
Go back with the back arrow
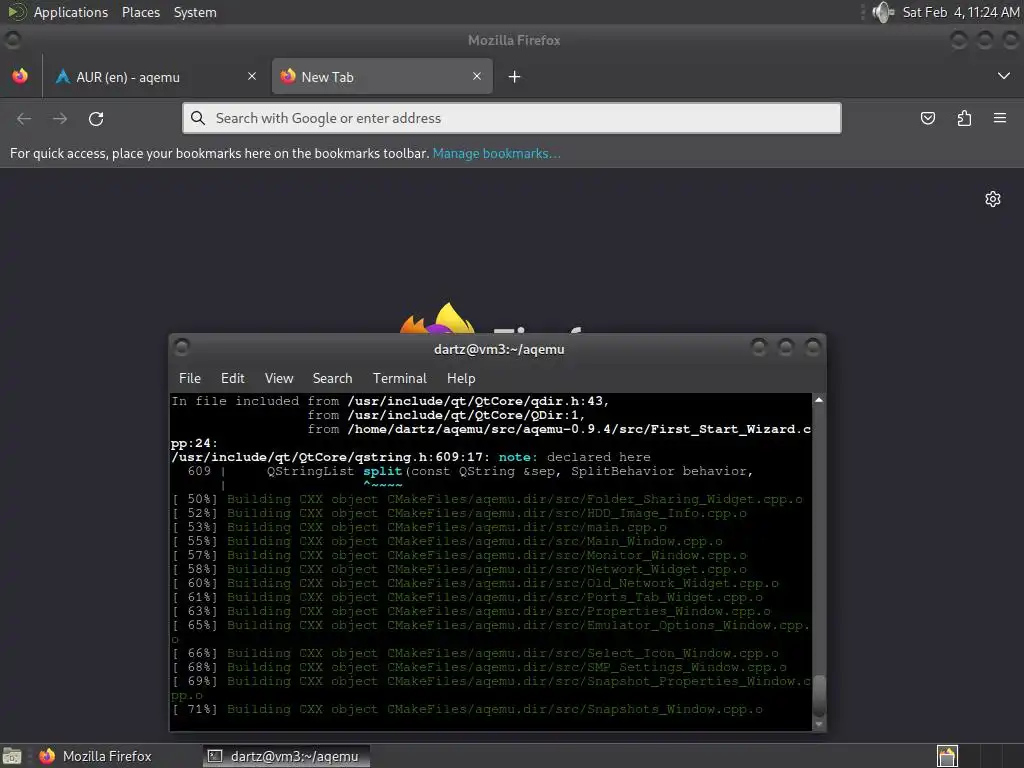tap(24, 118)
